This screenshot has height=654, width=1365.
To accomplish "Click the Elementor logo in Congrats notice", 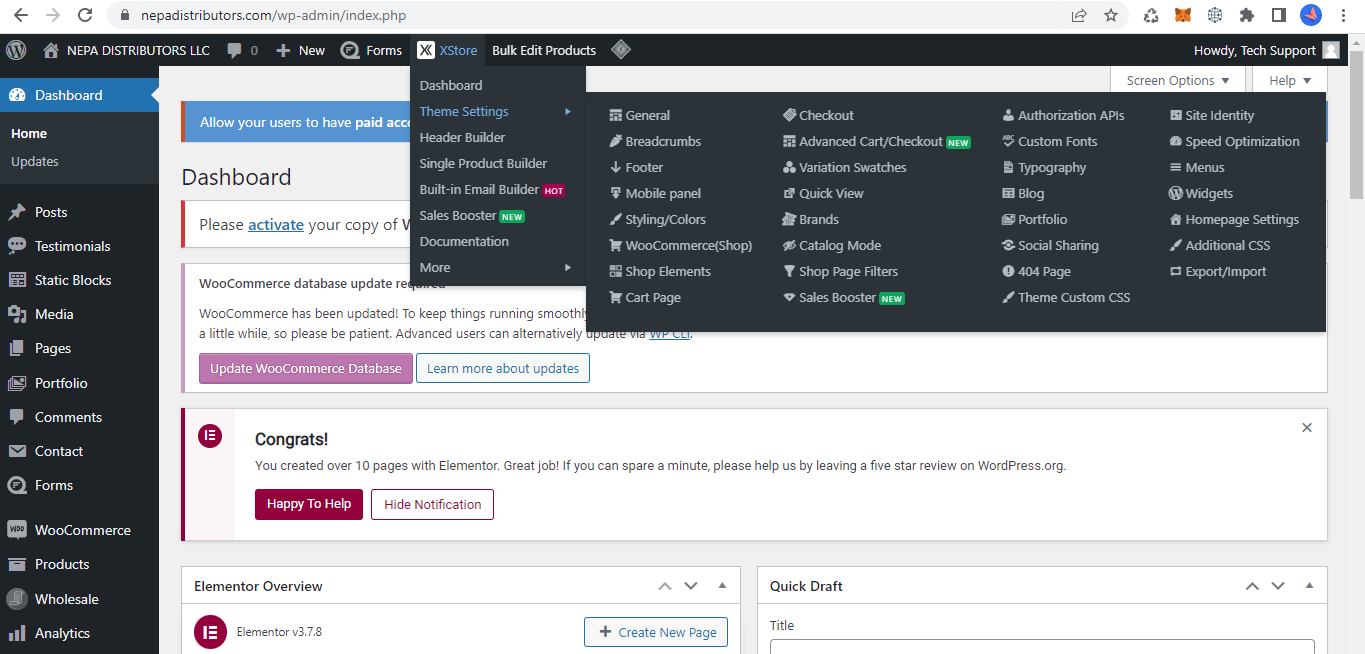I will 210,436.
